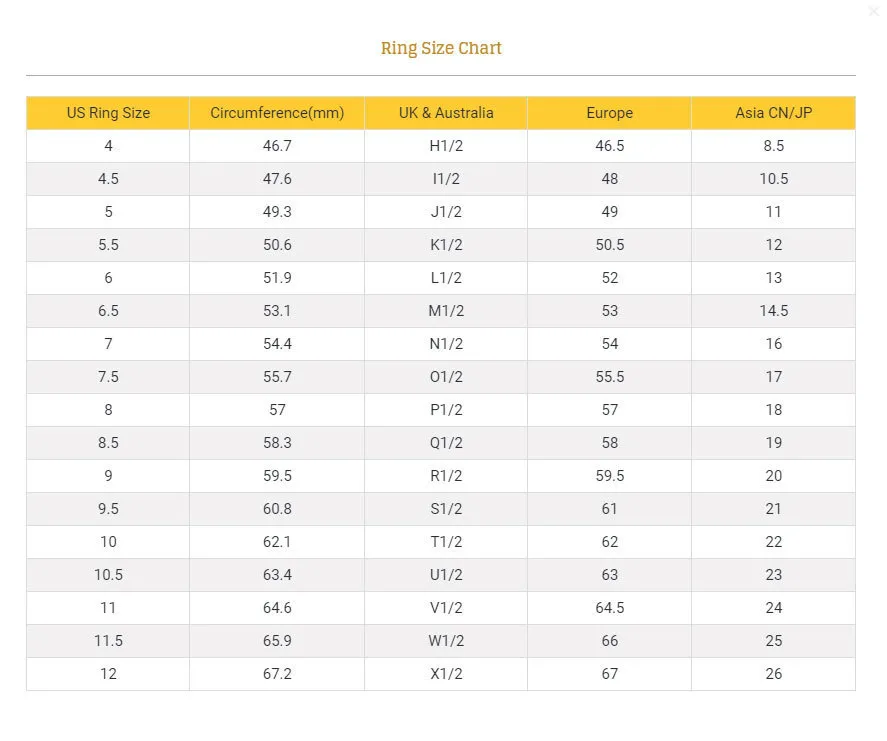Close the ring size chart popup
887x741 pixels.
tap(874, 11)
